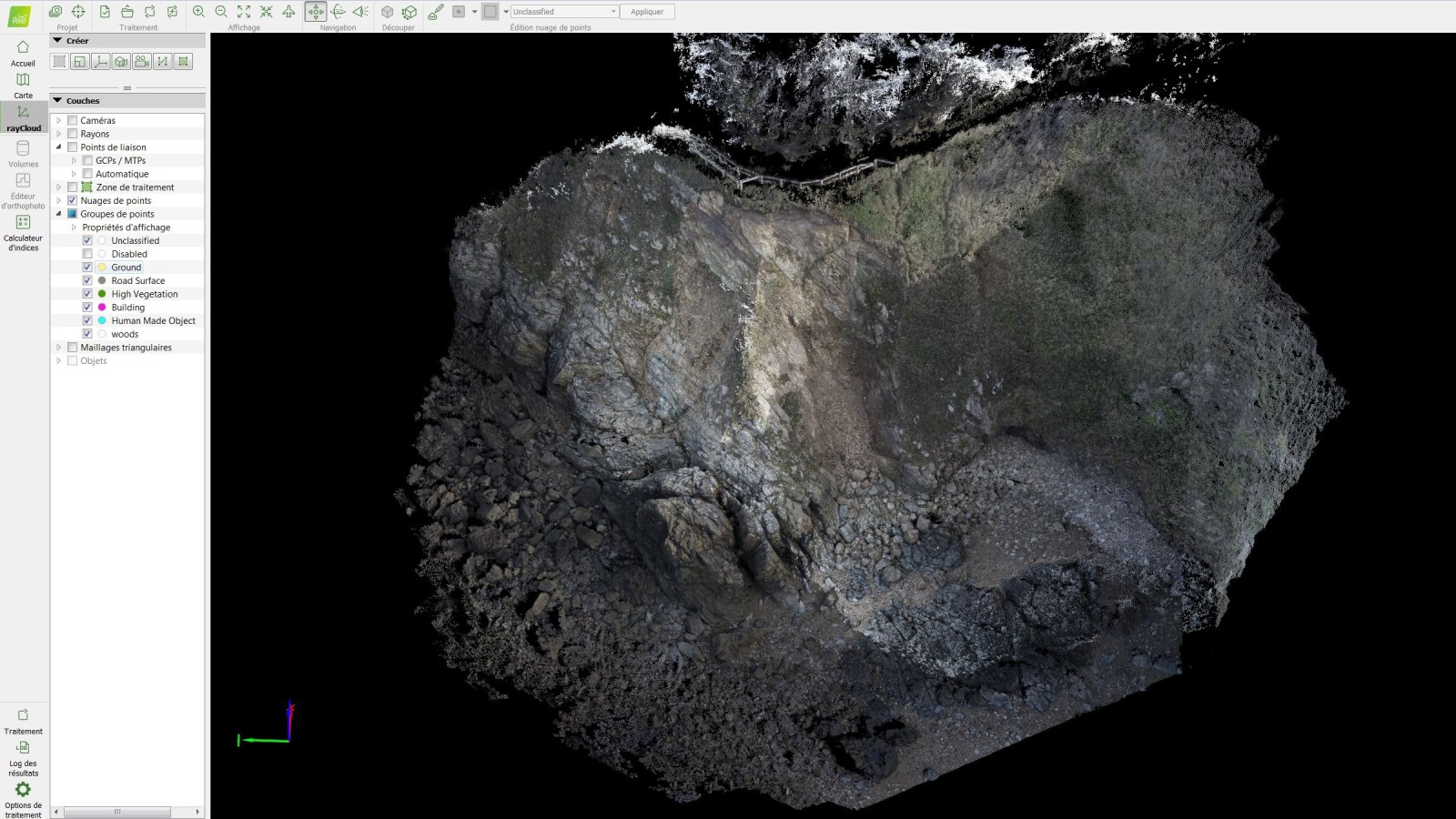Click the view all expand-arrows icon
Image resolution: width=1456 pixels, height=819 pixels.
pos(244,12)
